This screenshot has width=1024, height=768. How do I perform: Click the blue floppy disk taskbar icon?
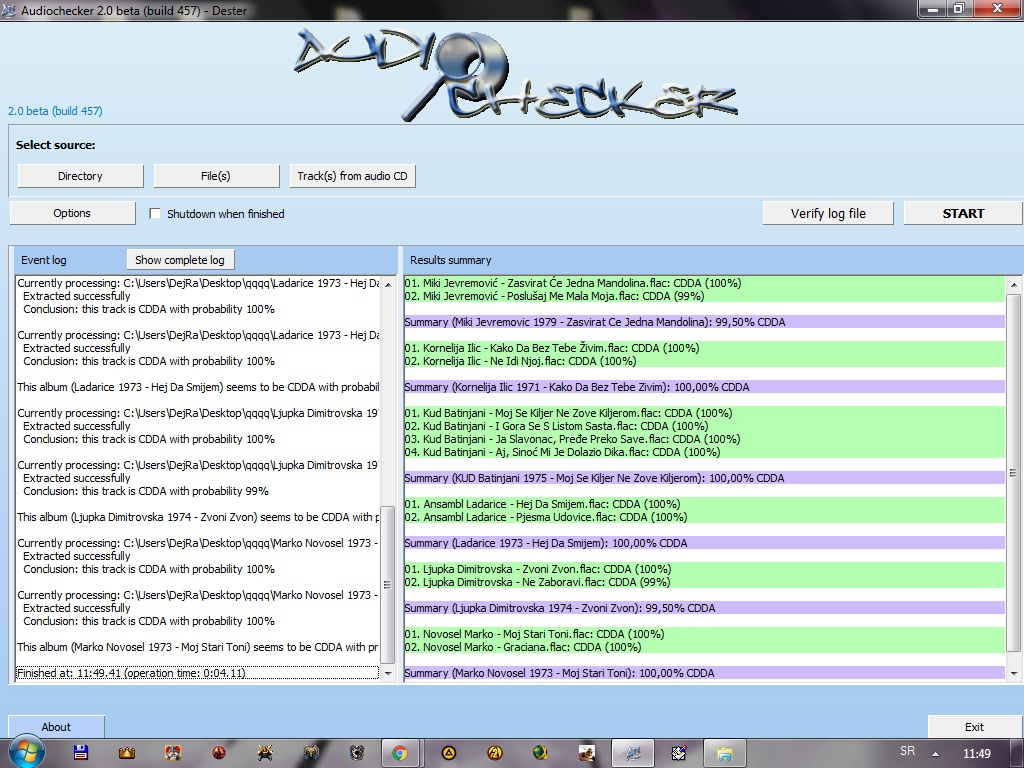(x=80, y=753)
